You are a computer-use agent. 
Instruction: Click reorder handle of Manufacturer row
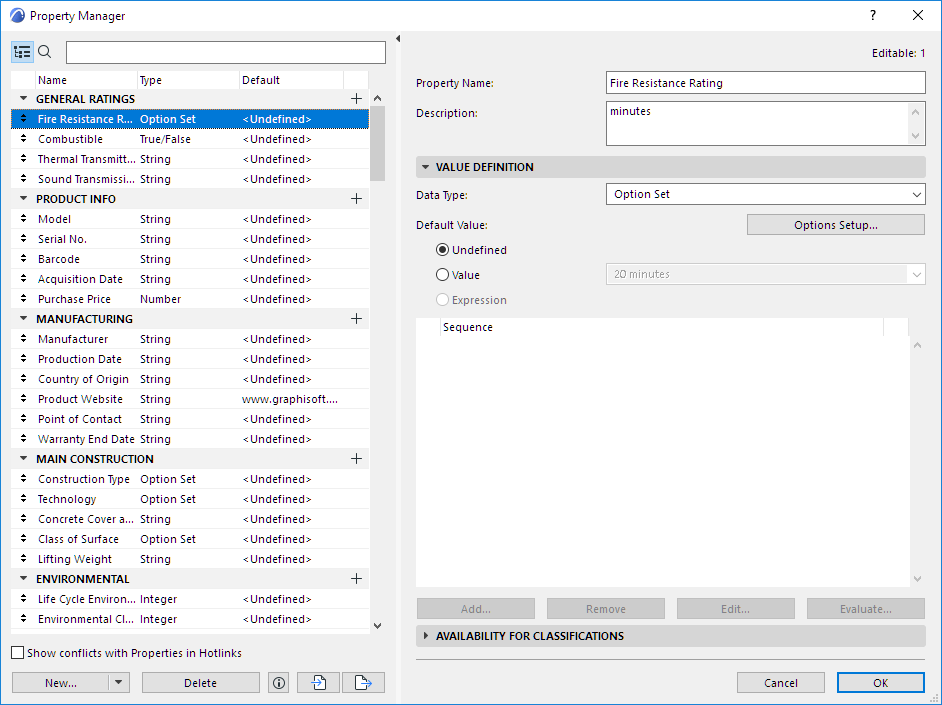pyautogui.click(x=23, y=339)
